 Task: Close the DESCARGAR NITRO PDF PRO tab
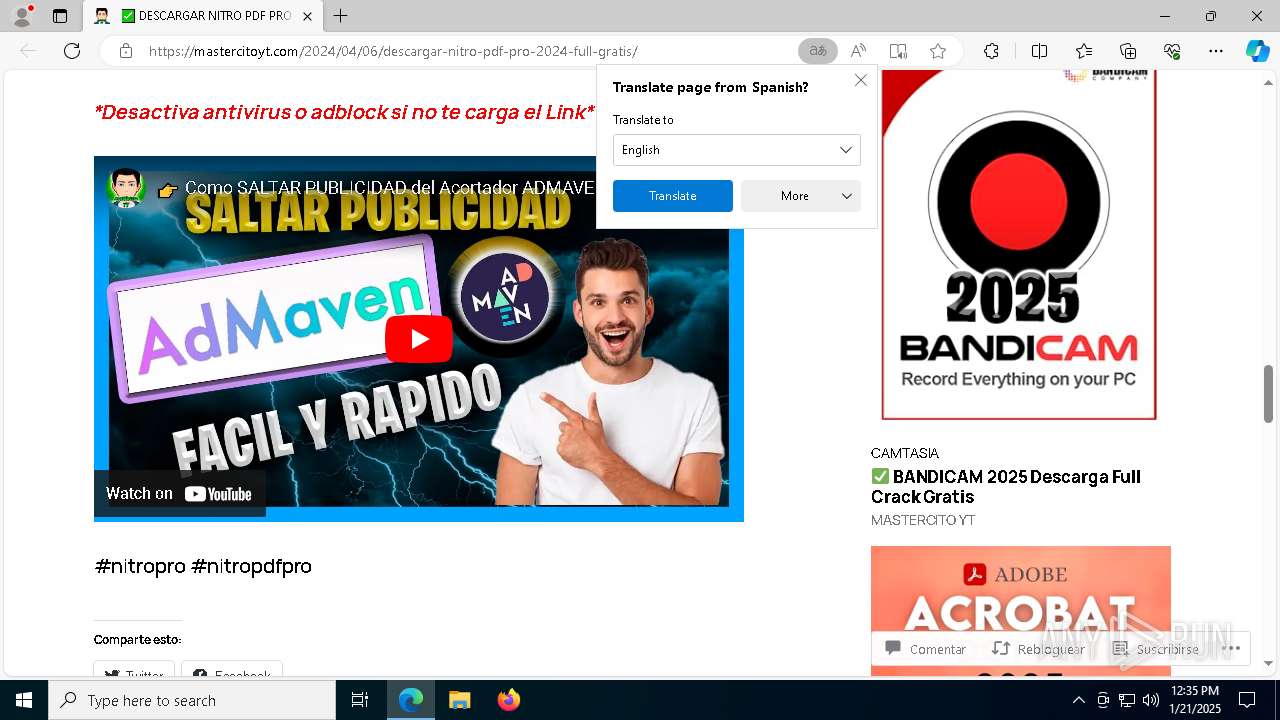point(308,16)
